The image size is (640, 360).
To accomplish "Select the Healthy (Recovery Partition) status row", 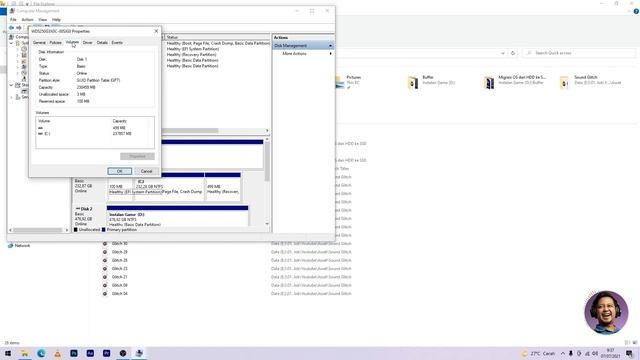I will point(191,54).
